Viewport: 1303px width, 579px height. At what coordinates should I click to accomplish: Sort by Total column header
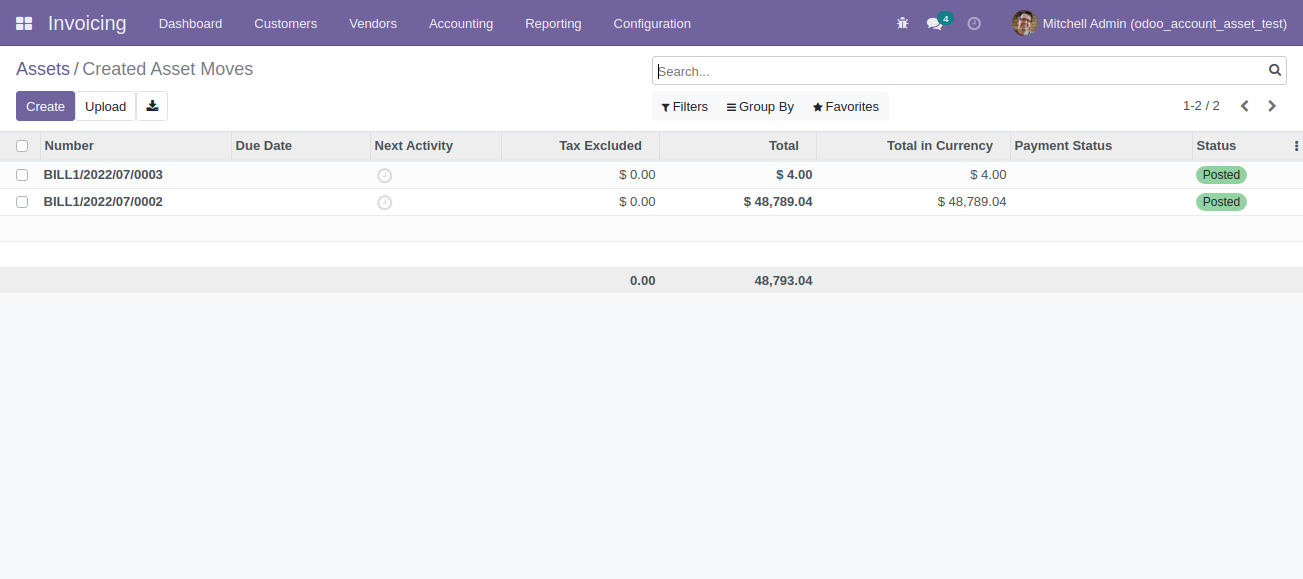click(x=738, y=146)
